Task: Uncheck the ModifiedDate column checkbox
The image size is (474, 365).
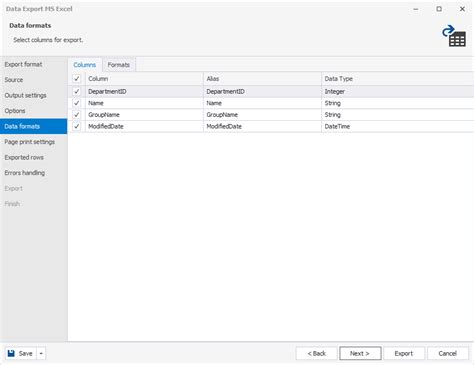Action: pyautogui.click(x=77, y=126)
